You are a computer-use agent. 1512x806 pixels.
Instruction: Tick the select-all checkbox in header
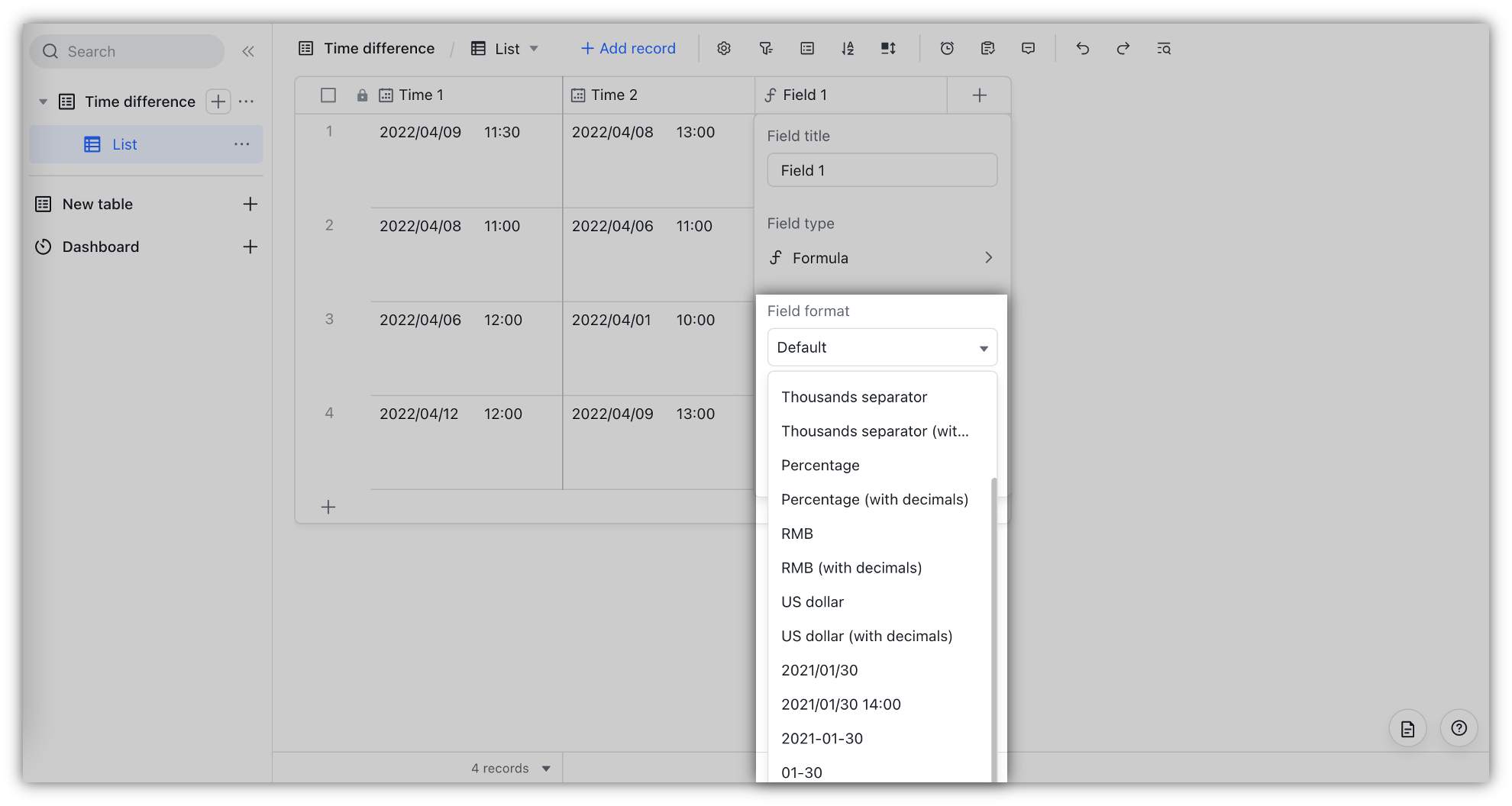(328, 95)
